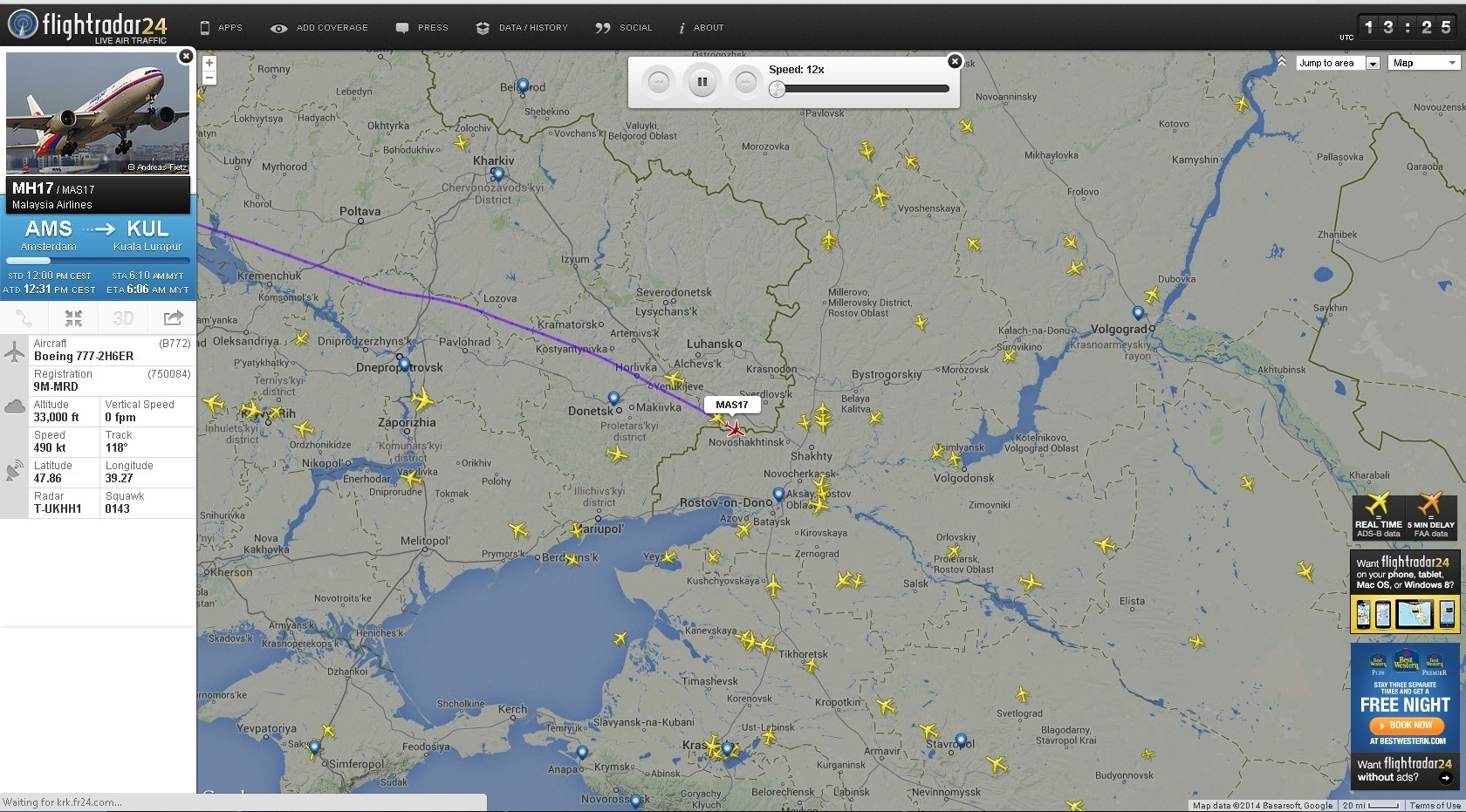Click the MH17 aircraft photo thumbnail

98,113
